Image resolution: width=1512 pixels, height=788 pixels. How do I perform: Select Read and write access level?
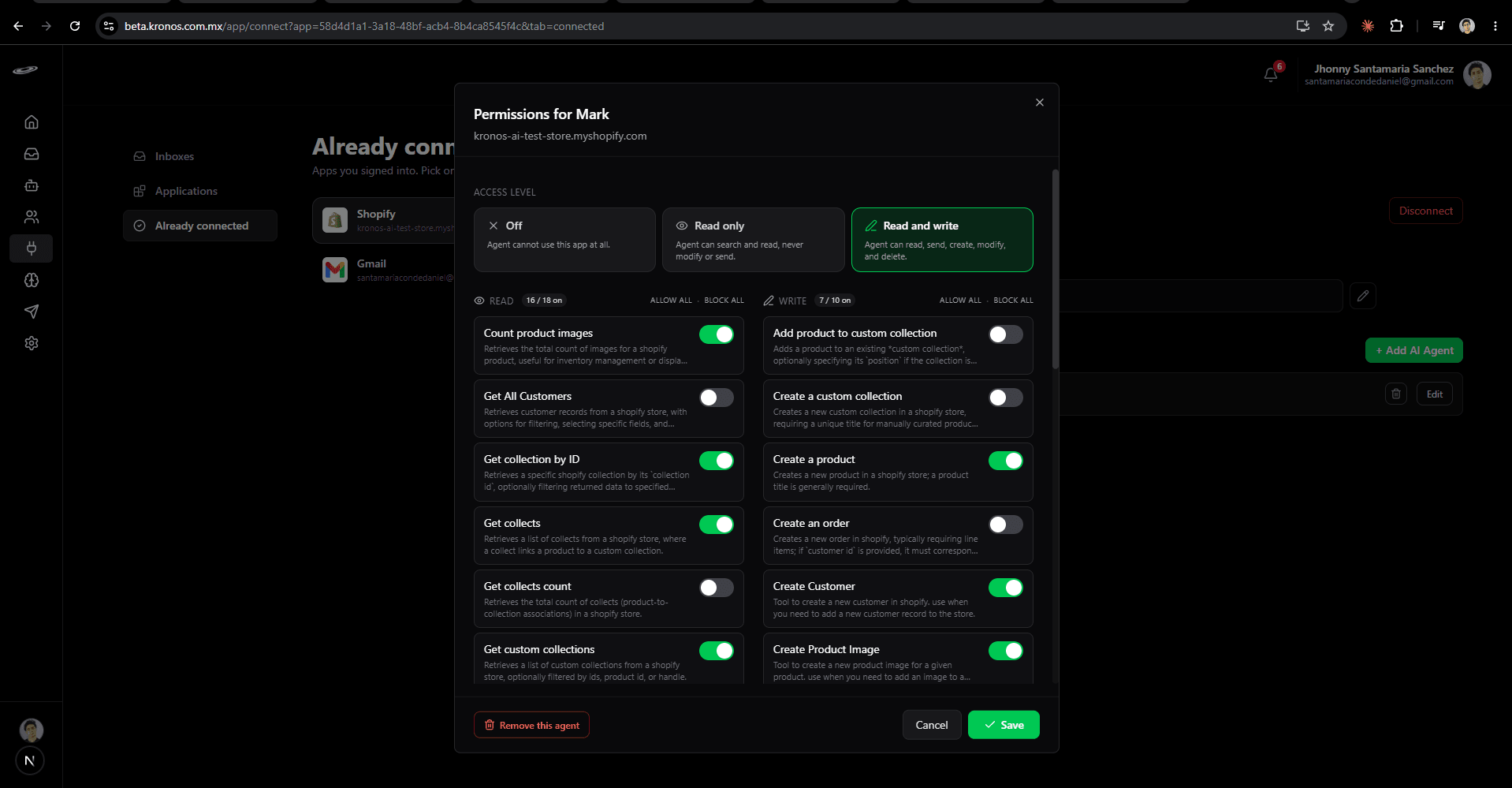[942, 240]
